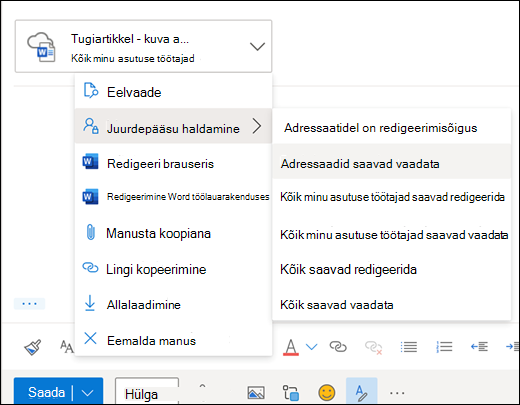This screenshot has height=405, width=520.
Task: Expand the Juurdepääsu haldamine submenu
Action: (x=173, y=126)
